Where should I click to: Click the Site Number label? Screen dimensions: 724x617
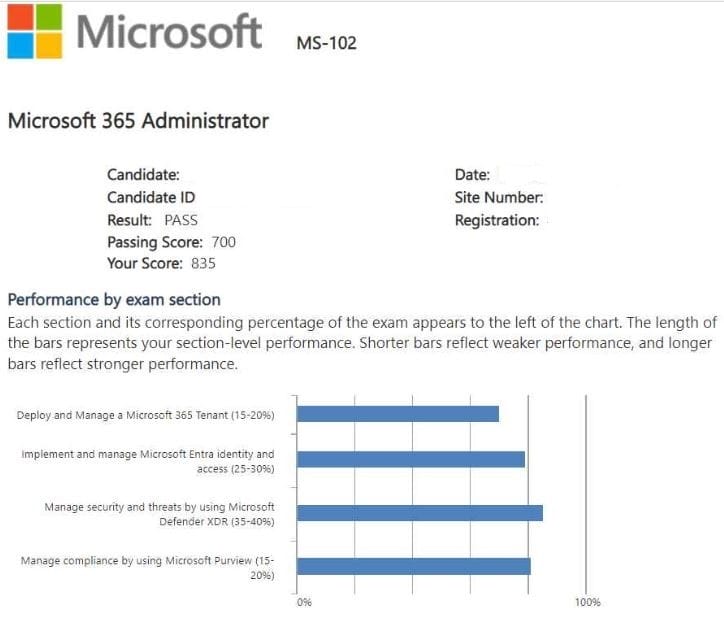coord(498,197)
